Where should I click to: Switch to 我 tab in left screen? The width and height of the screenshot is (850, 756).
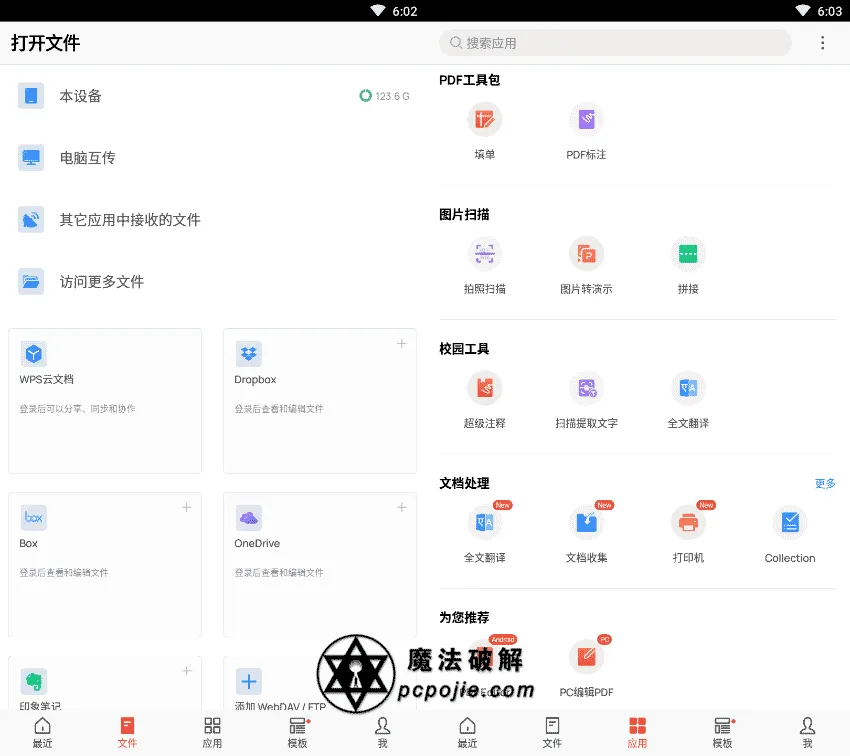(x=383, y=733)
